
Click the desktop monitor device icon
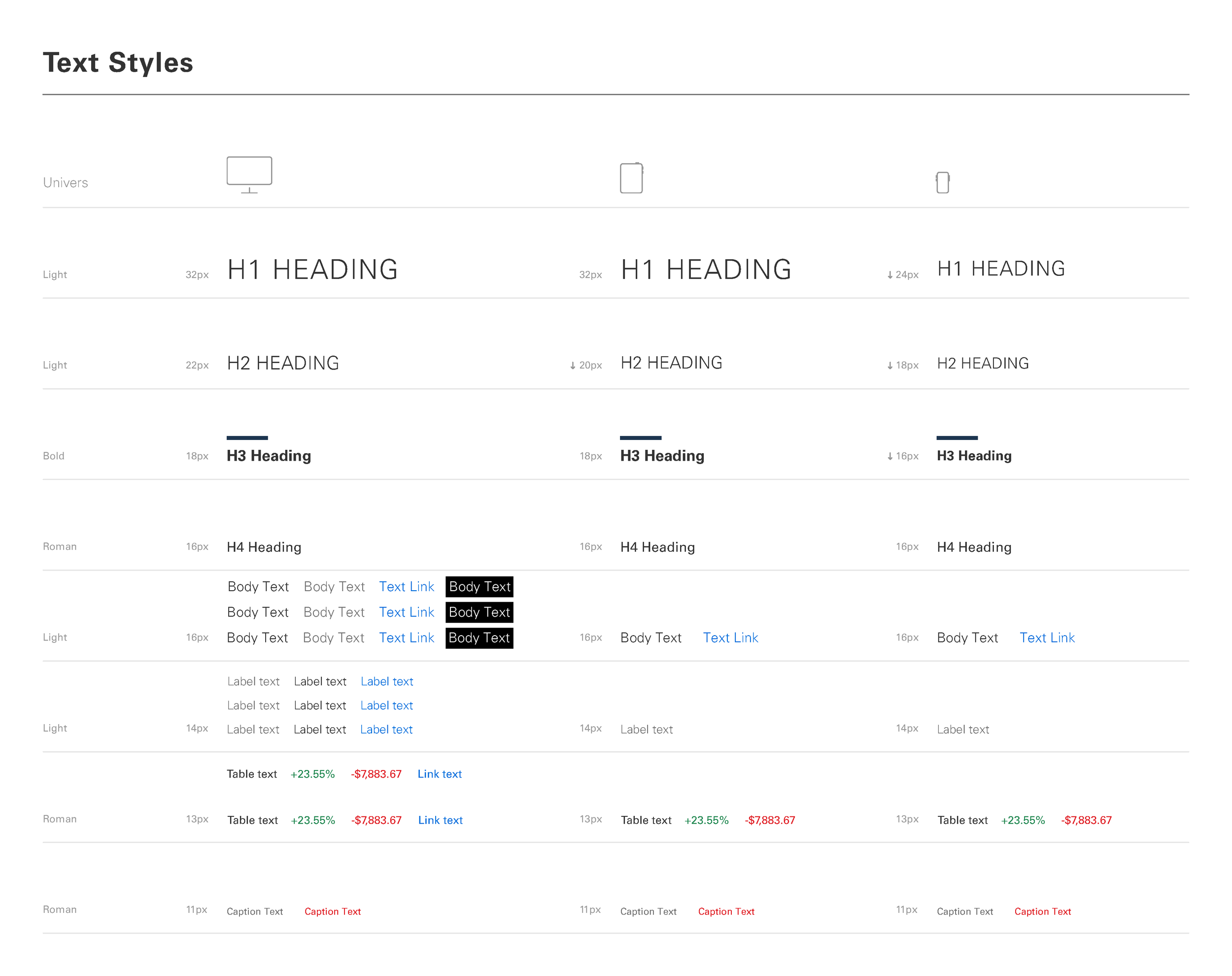(x=250, y=171)
